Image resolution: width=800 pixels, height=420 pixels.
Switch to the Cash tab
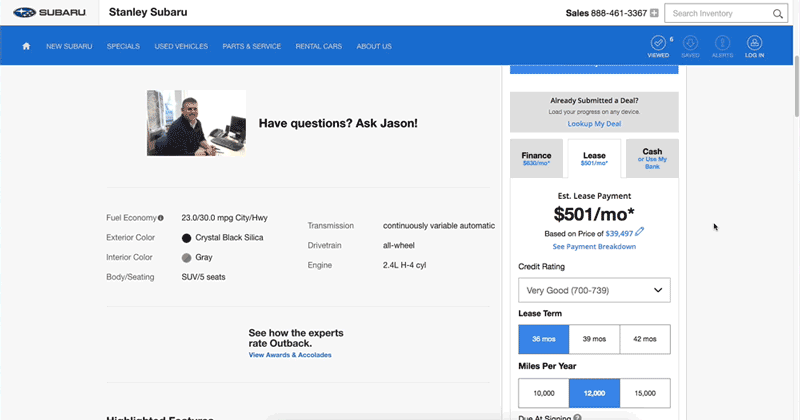pos(652,159)
